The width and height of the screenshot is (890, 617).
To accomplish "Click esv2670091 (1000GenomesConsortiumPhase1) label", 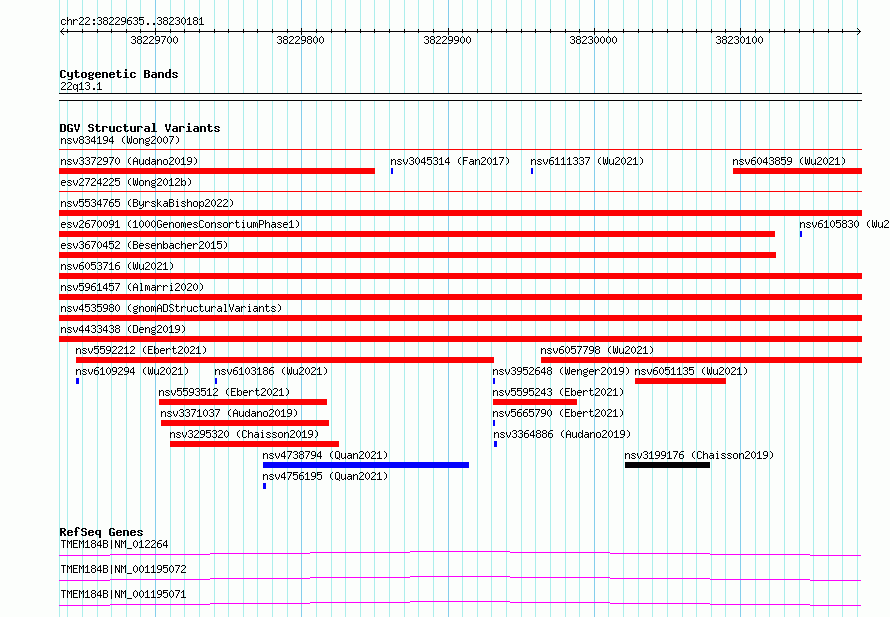I will 180,224.
